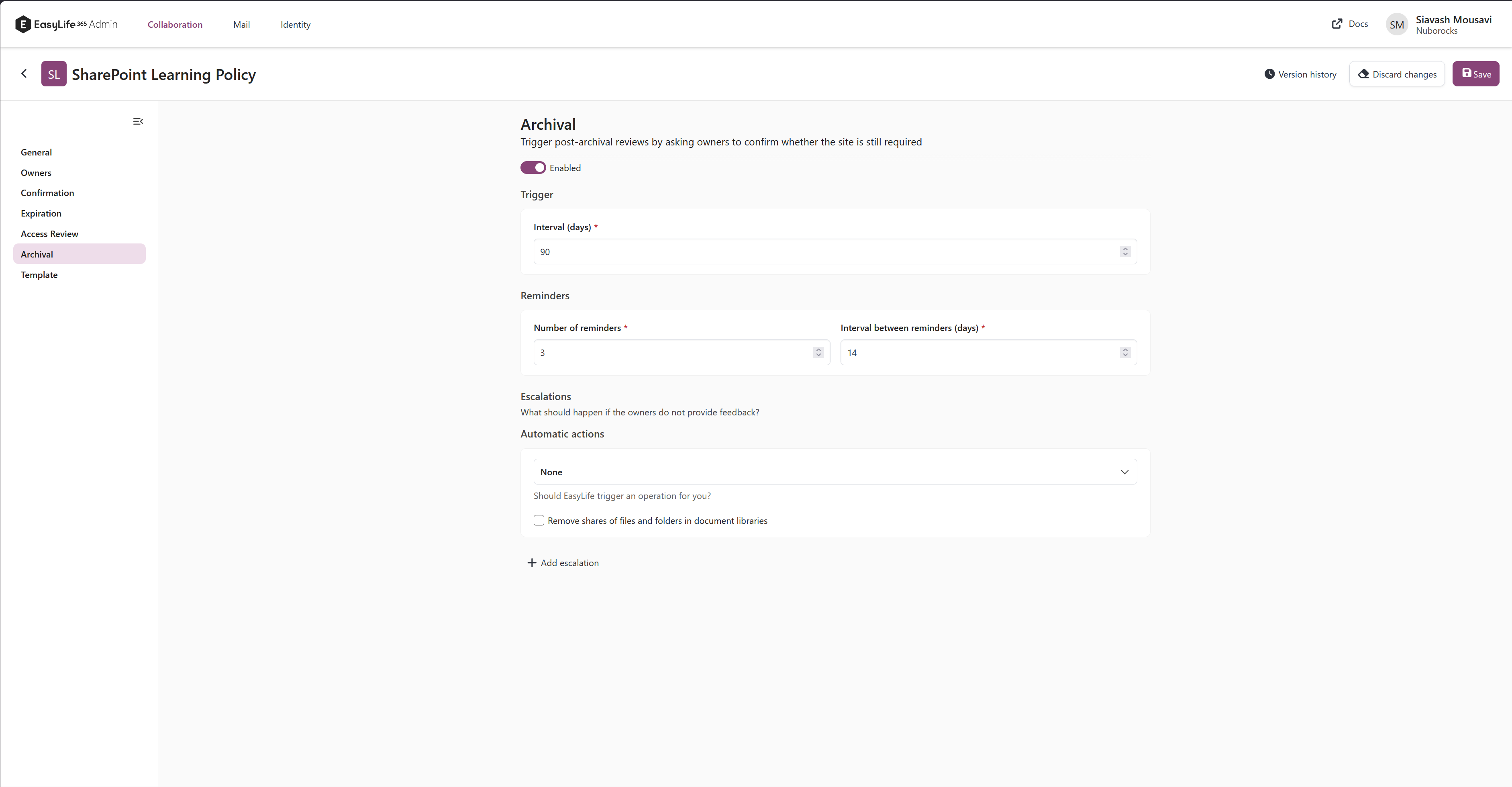Click the SharePoint Learning Policy title
The height and width of the screenshot is (787, 1512).
point(164,75)
